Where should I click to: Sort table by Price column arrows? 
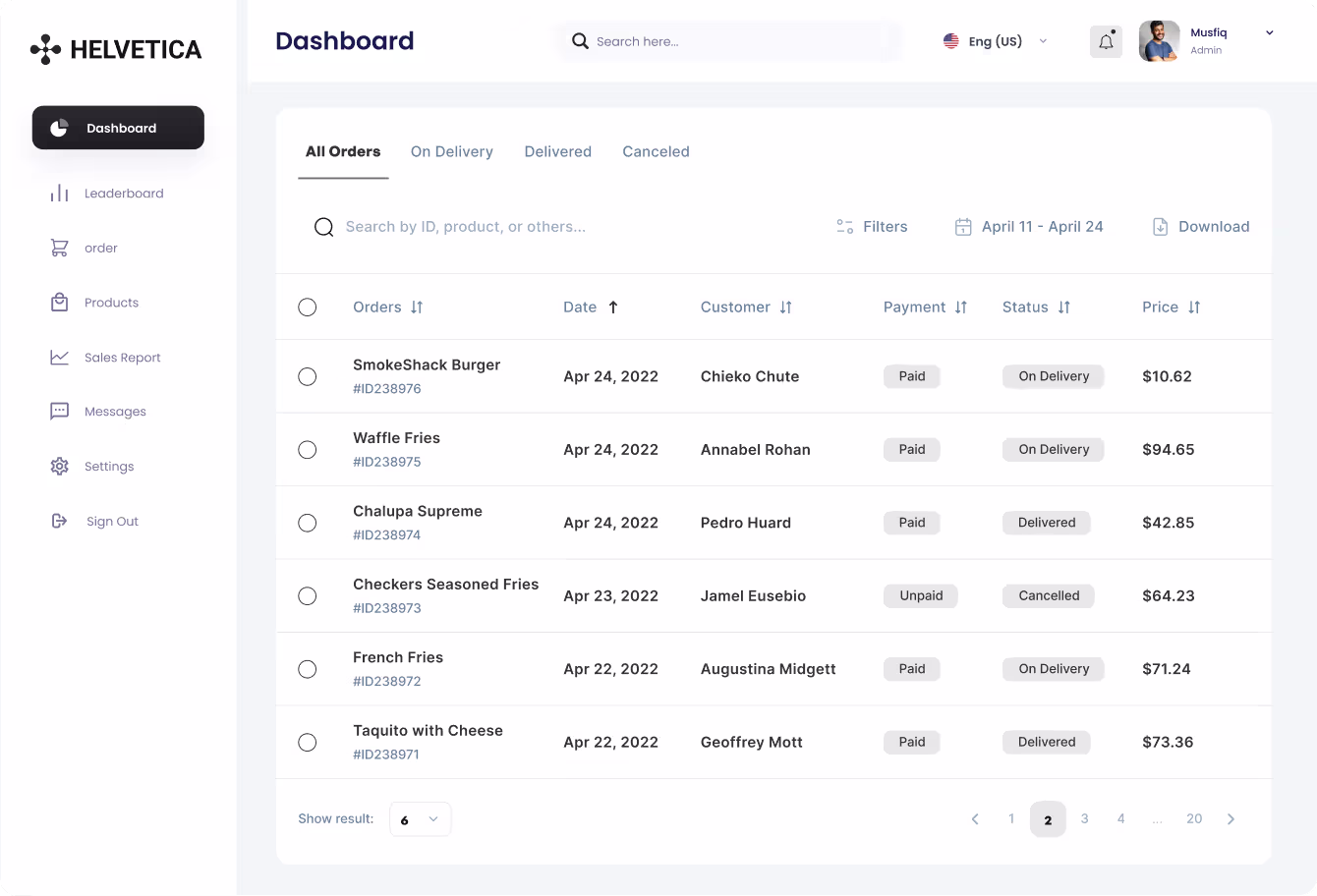coord(1194,308)
